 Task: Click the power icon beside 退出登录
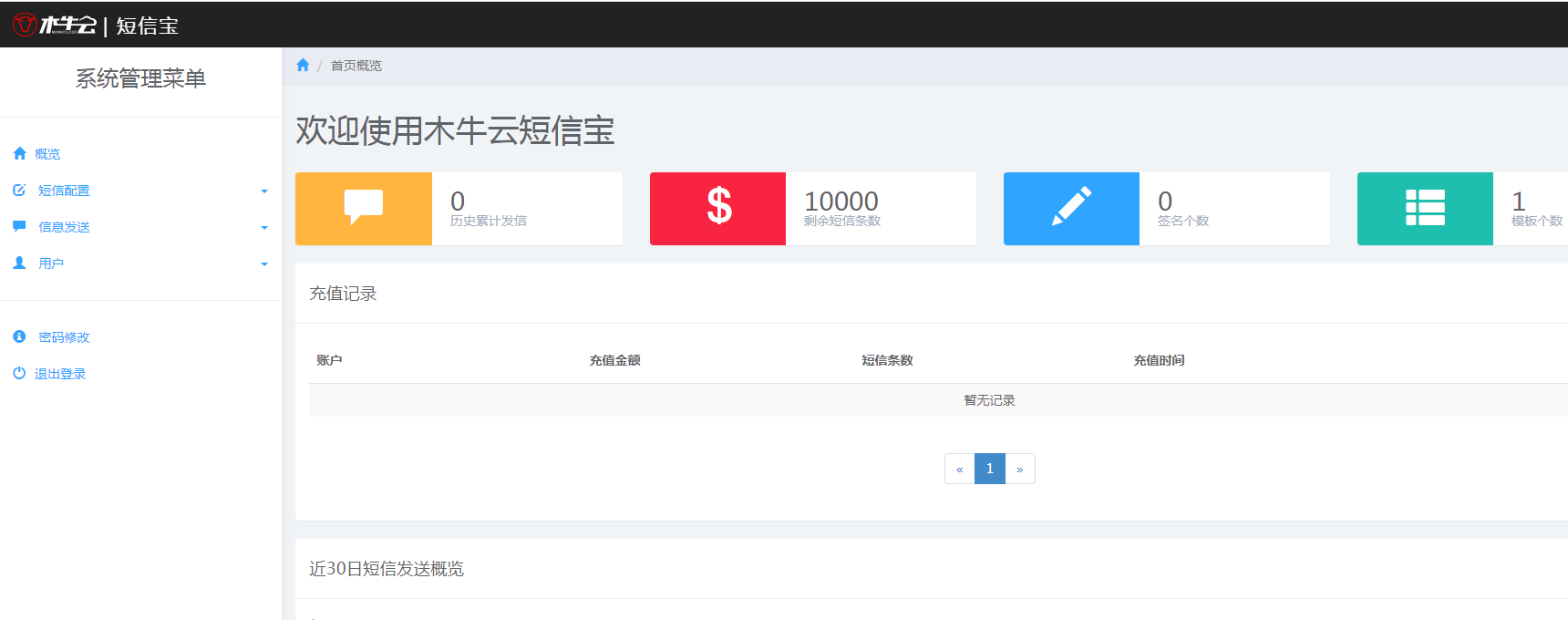[x=19, y=373]
